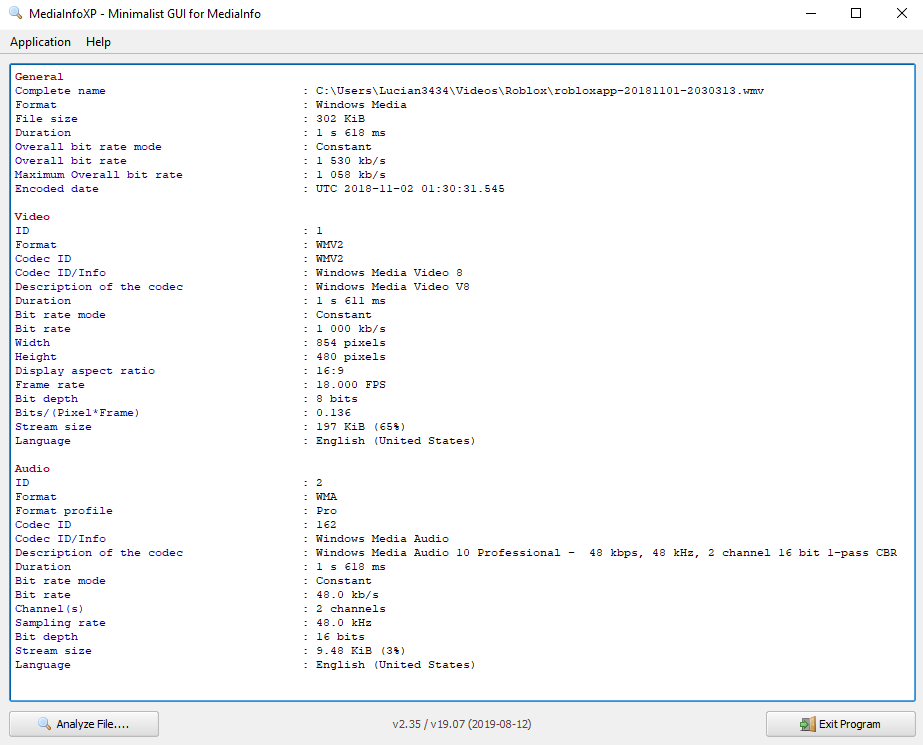The image size is (923, 745).
Task: Click the version text v2.35 / v19.07
Action: point(462,724)
